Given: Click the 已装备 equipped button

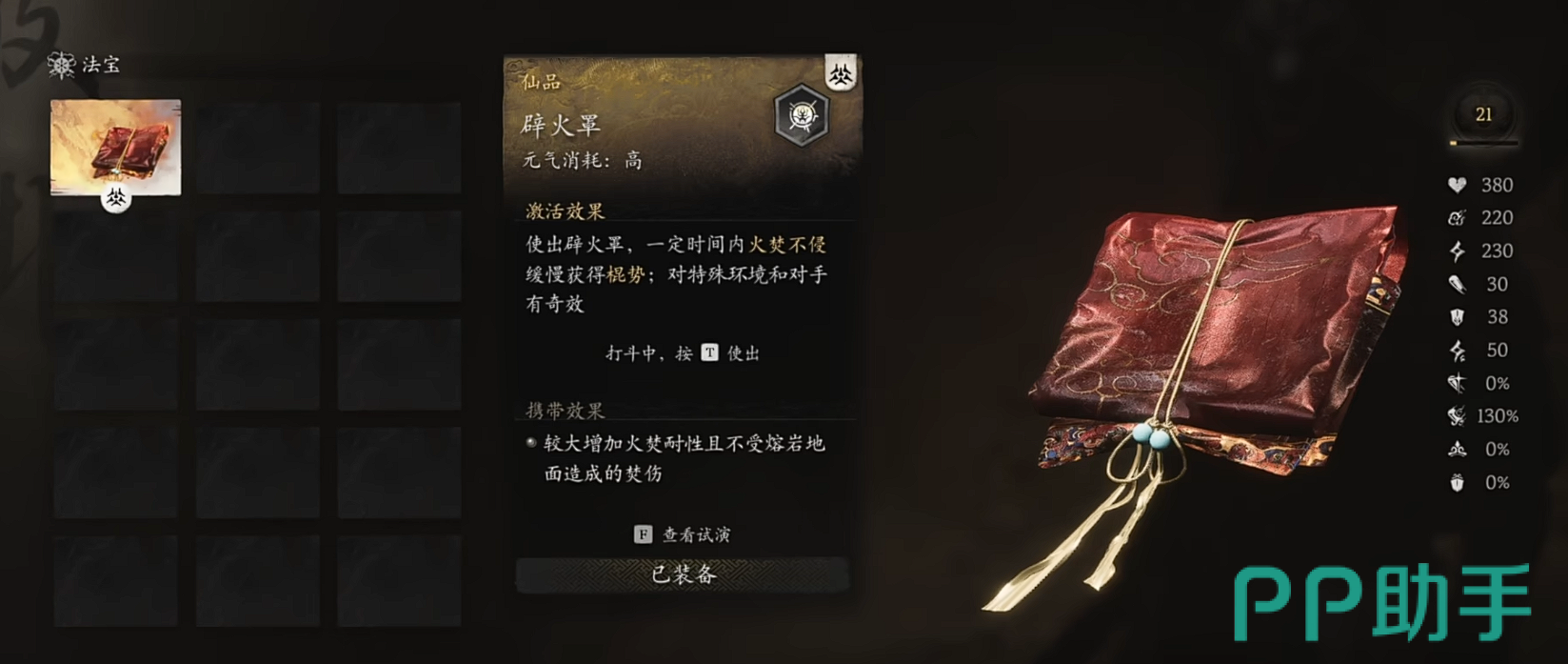Looking at the screenshot, I should (x=682, y=574).
